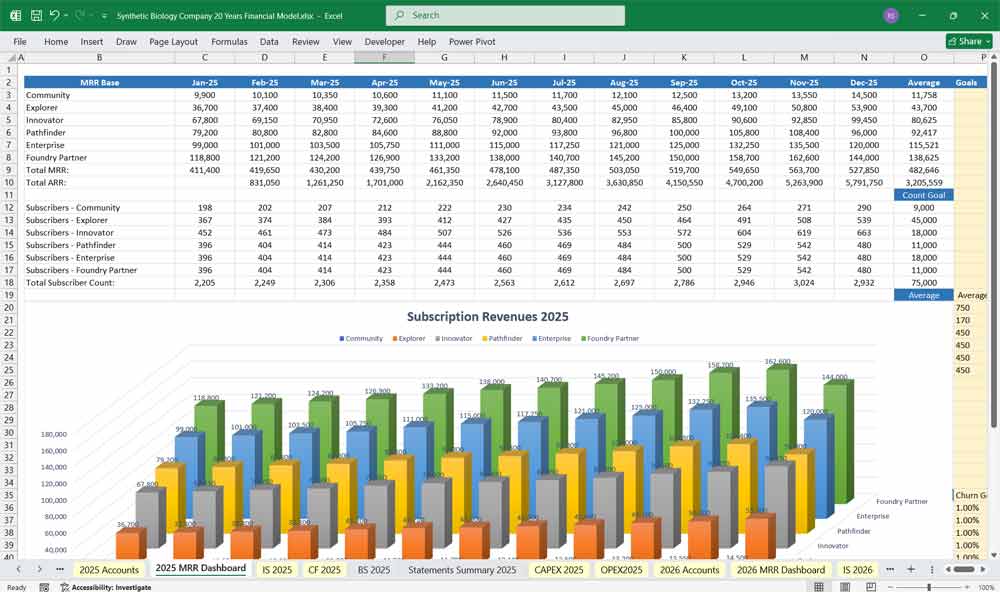Switch to the Formulas ribbon tab
This screenshot has width=1000, height=592.
coord(229,42)
